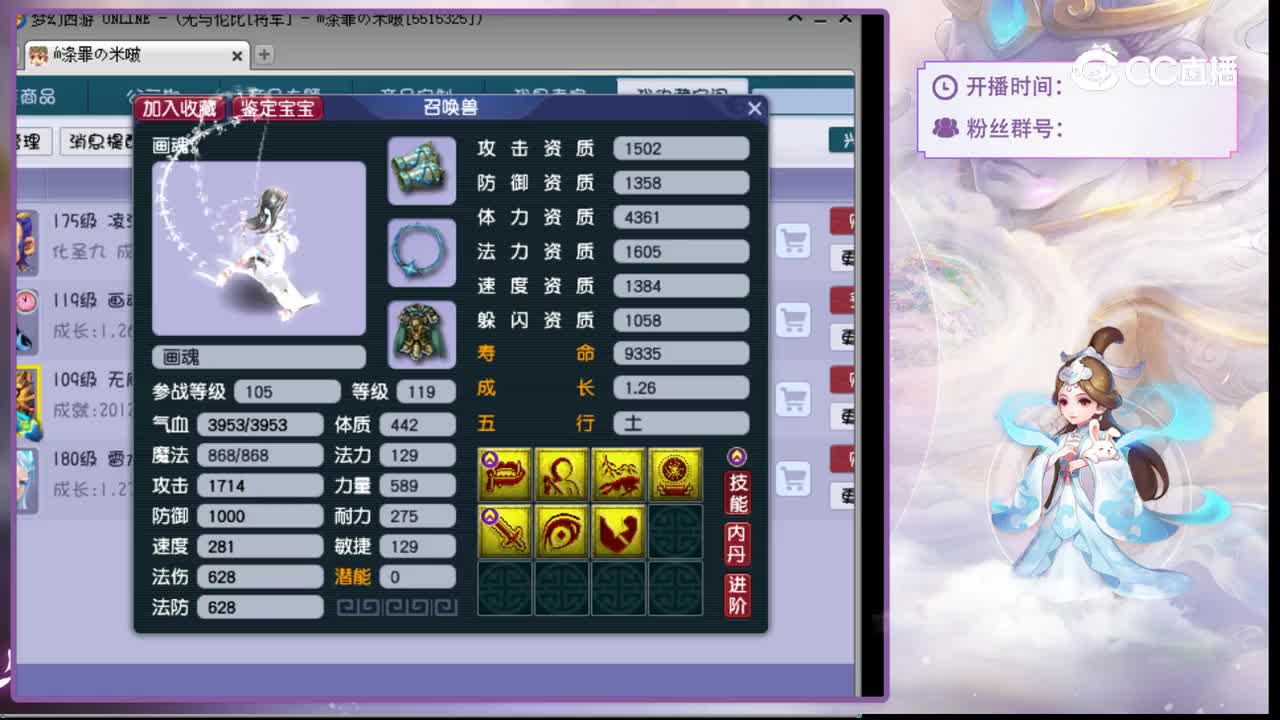Click the 体质 value 442
Viewport: 1280px width, 720px height.
pos(418,424)
